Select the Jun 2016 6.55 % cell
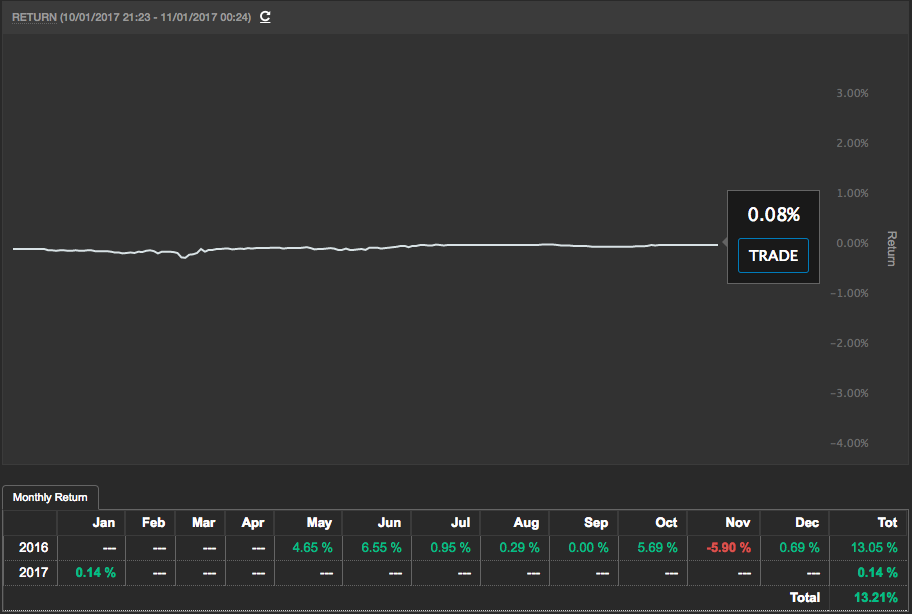 [381, 548]
